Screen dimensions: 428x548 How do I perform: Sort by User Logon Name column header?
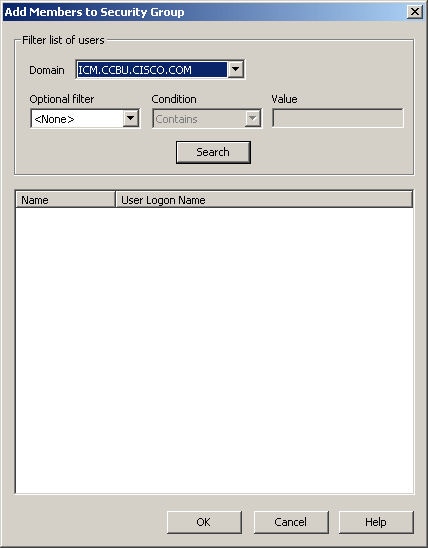[264, 200]
